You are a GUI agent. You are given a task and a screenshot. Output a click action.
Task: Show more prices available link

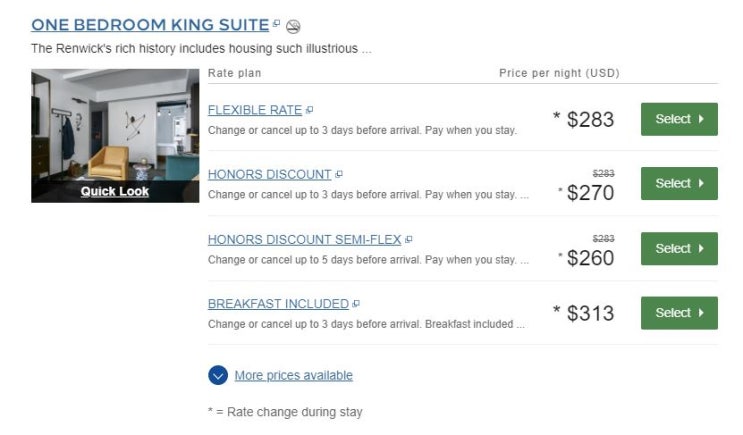pyautogui.click(x=293, y=376)
